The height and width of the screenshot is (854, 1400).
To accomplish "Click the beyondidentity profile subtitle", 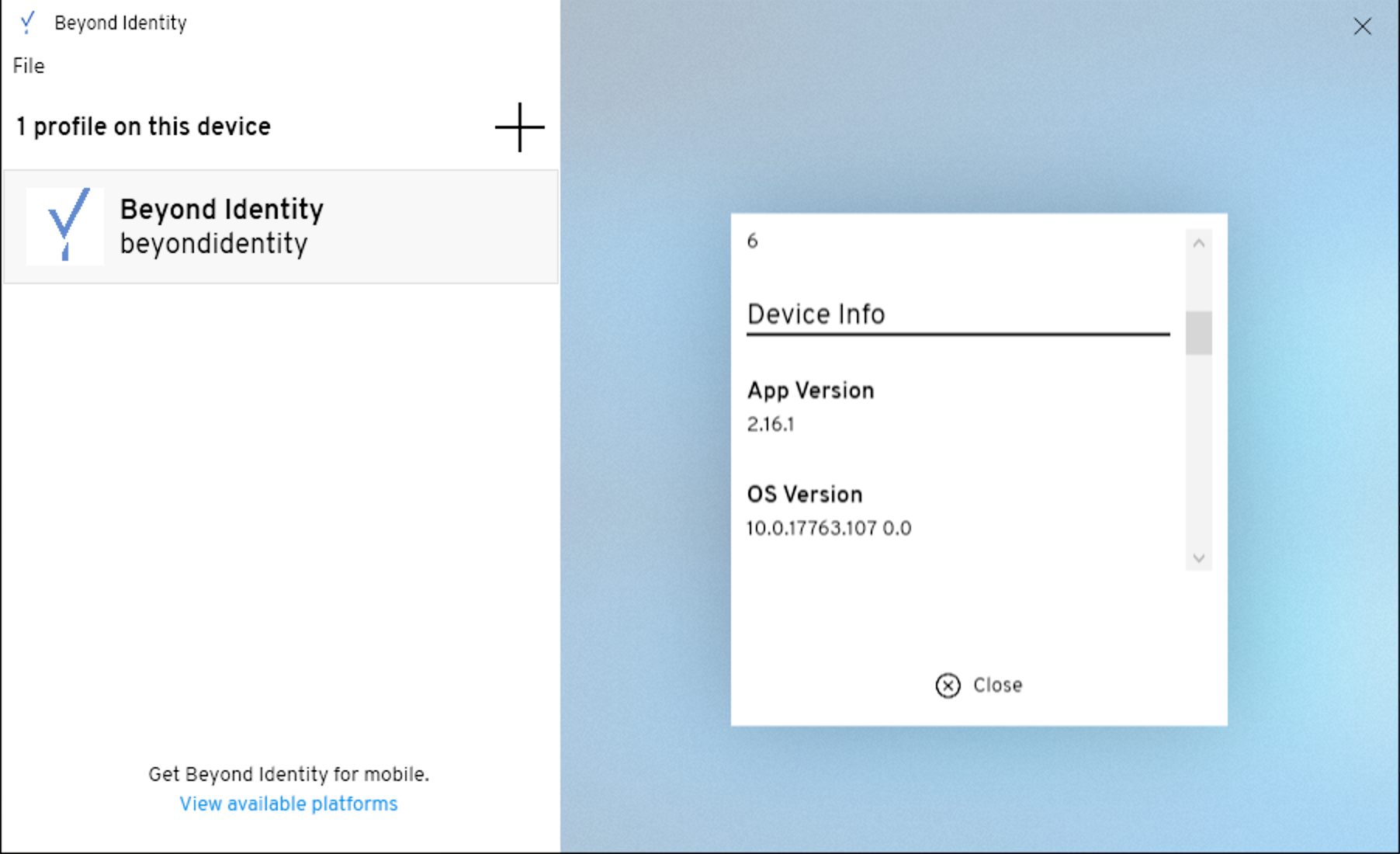I will (x=213, y=244).
